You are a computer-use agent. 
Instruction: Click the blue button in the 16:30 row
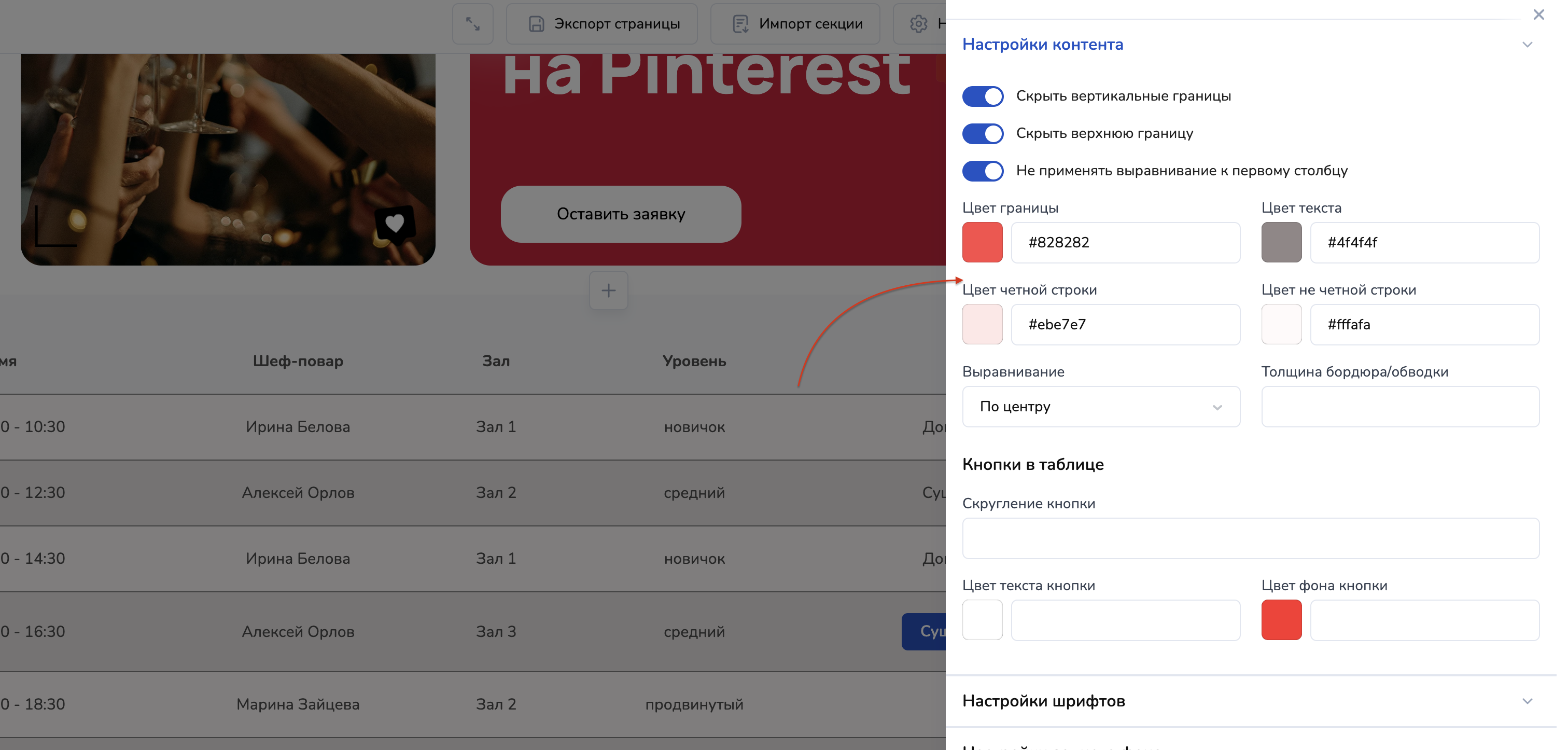(x=923, y=631)
